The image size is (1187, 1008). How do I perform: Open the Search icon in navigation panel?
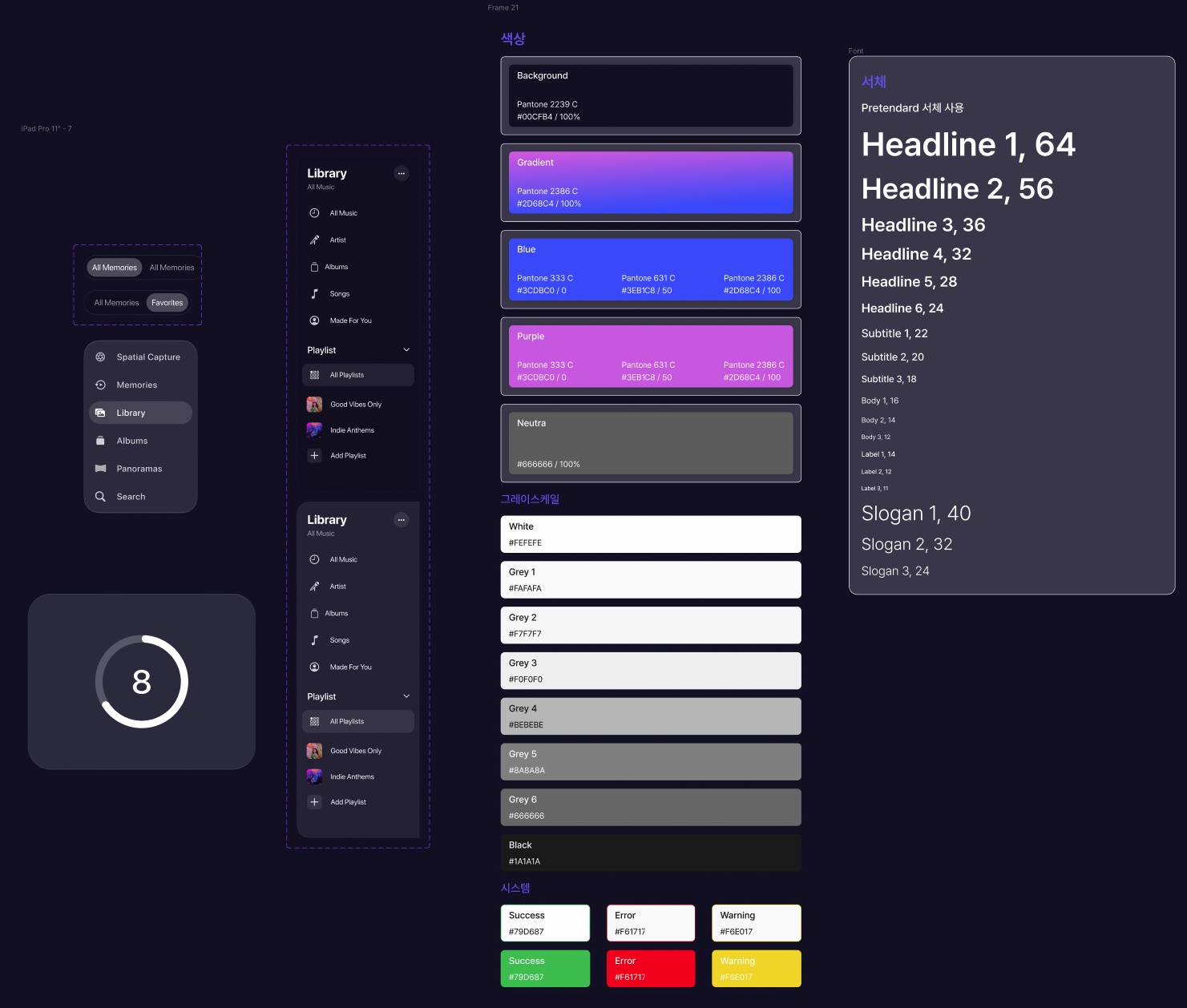(x=101, y=496)
